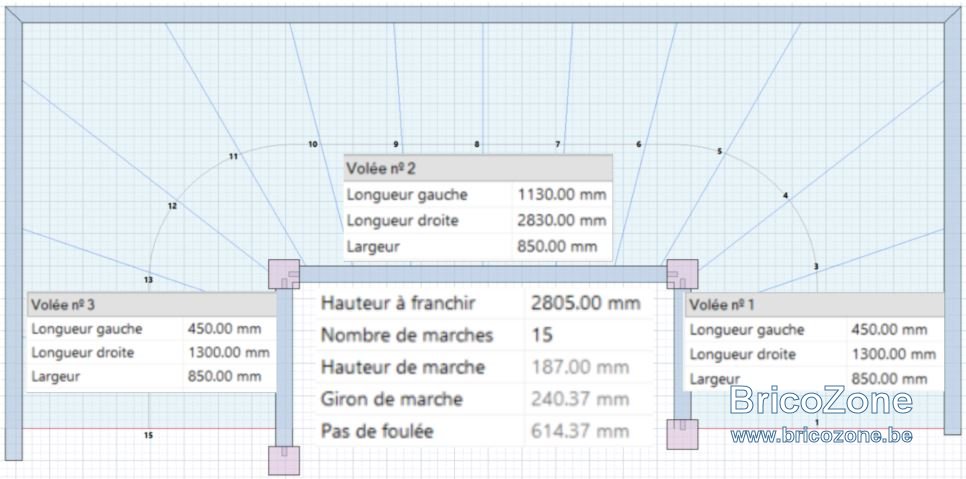Screen dimensions: 966x479
Task: Click step number 8 on the walking line
Action: [476, 144]
